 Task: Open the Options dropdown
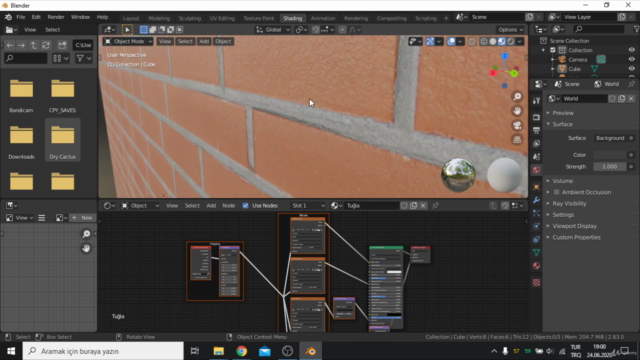510,29
